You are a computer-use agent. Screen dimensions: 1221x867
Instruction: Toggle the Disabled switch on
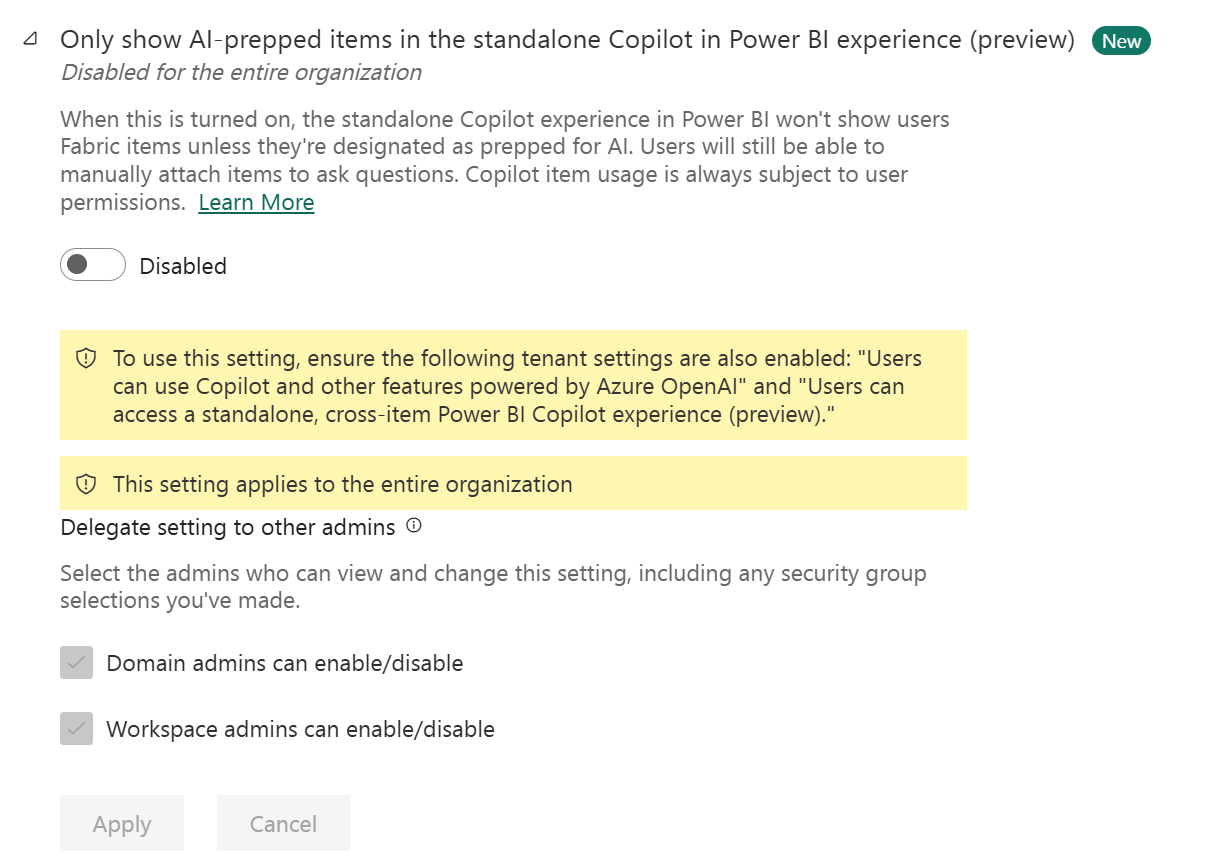tap(93, 265)
